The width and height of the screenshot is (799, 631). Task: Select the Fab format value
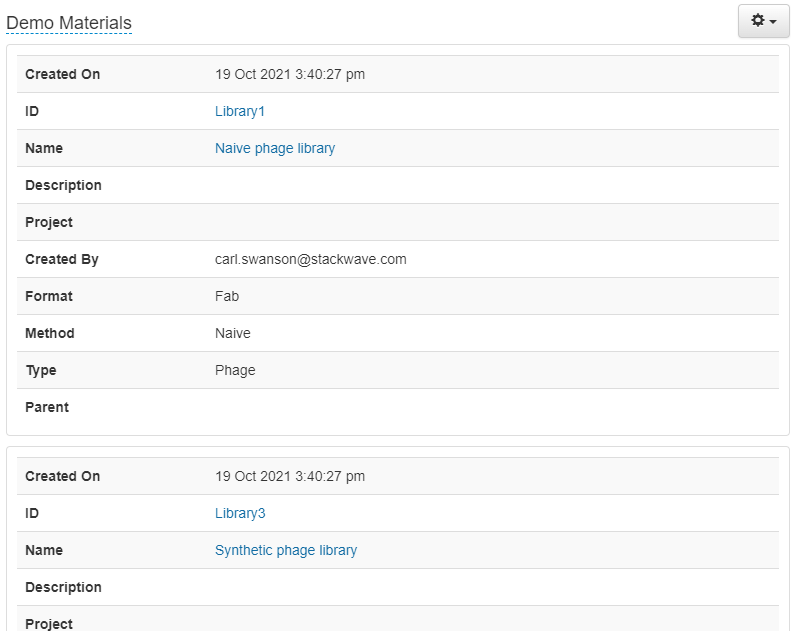click(227, 296)
